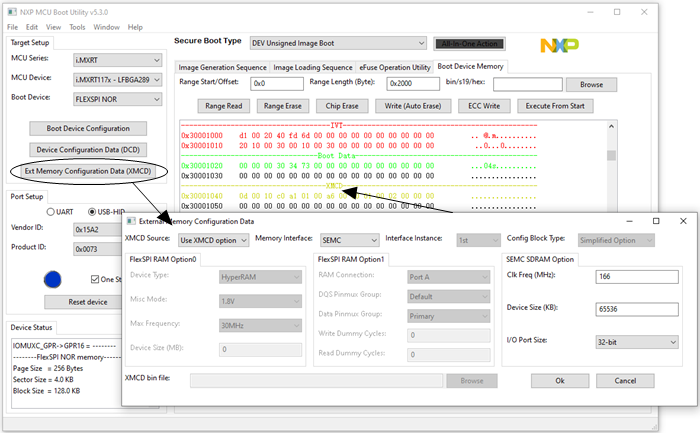The width and height of the screenshot is (700, 433).
Task: Switch to the FlexSPI RAM Option0 tab
Action: click(163, 259)
